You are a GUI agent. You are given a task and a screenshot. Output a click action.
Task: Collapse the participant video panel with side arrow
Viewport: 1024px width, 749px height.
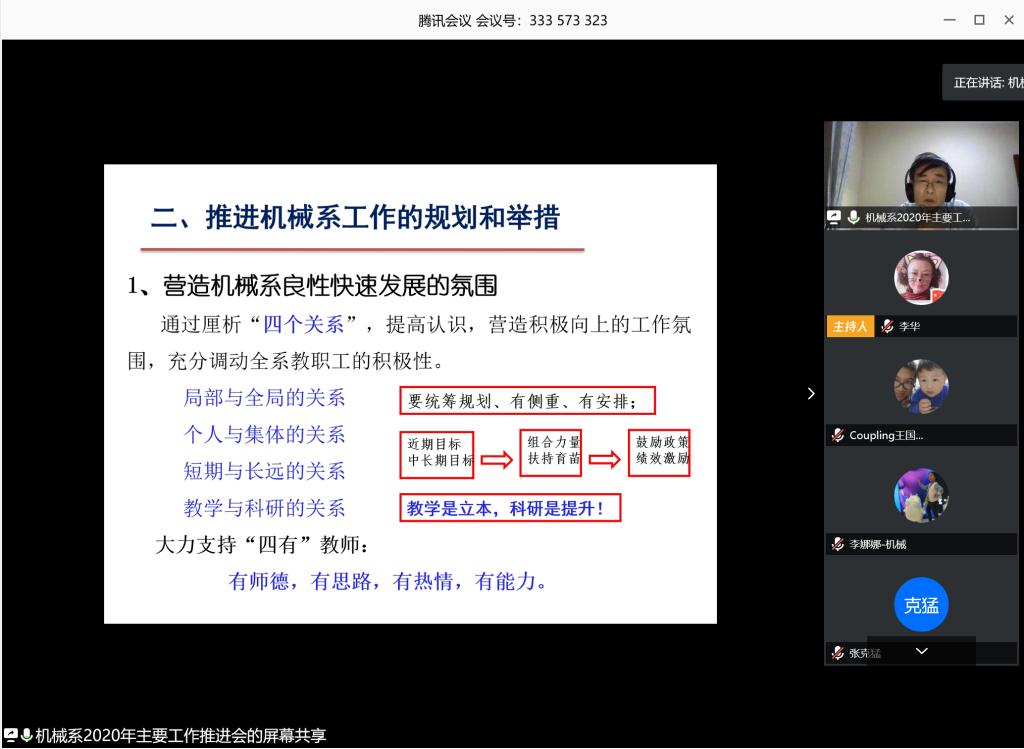pyautogui.click(x=811, y=394)
